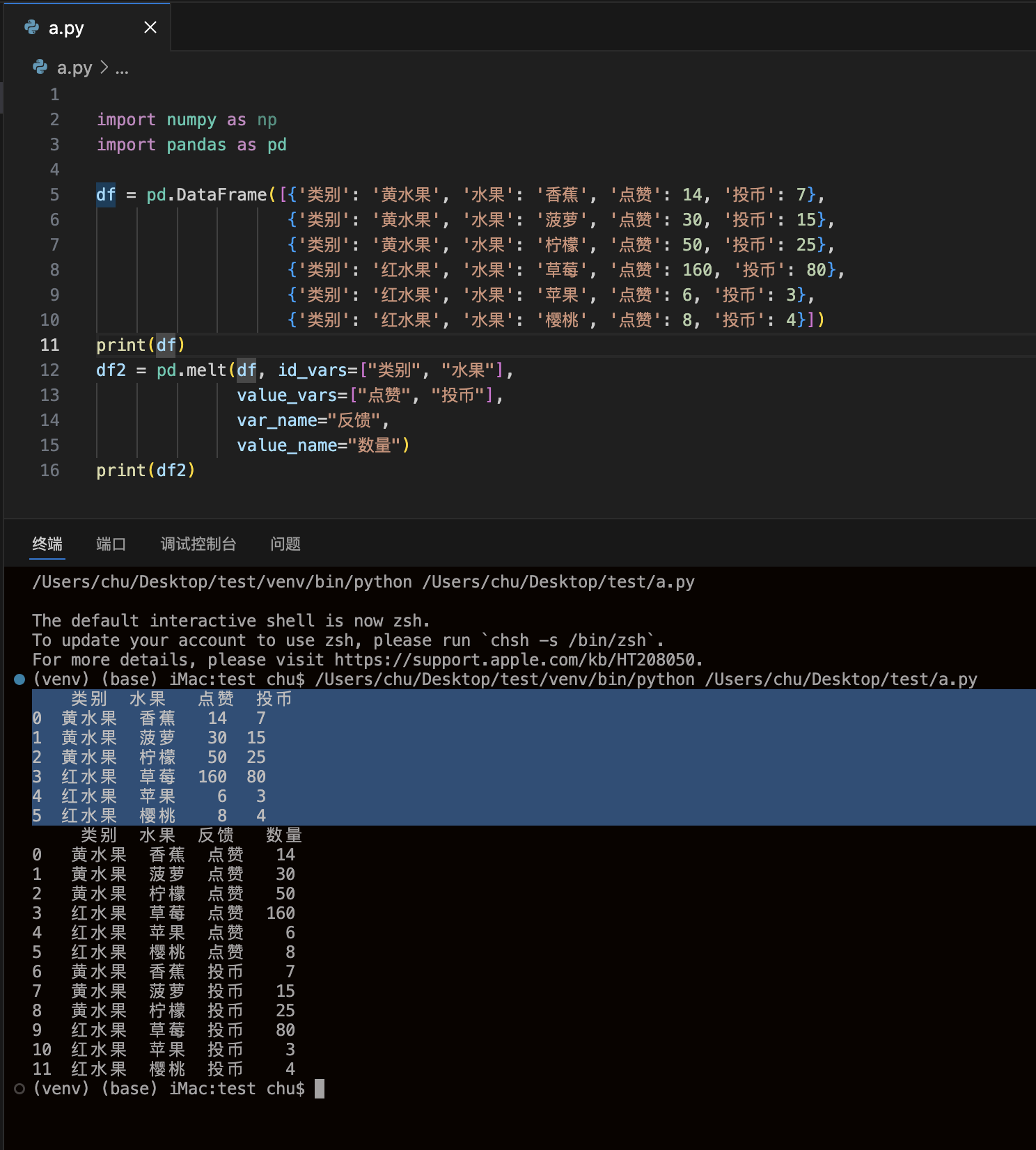Show the 调试控制台 panel tab
The height and width of the screenshot is (1150, 1036).
198,544
